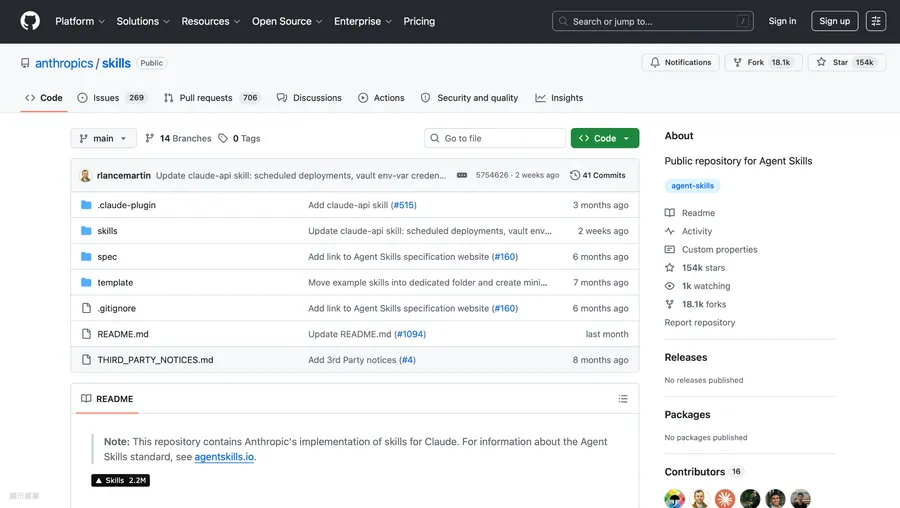Open the Releases heading link
Image resolution: width=900 pixels, height=508 pixels.
685,357
